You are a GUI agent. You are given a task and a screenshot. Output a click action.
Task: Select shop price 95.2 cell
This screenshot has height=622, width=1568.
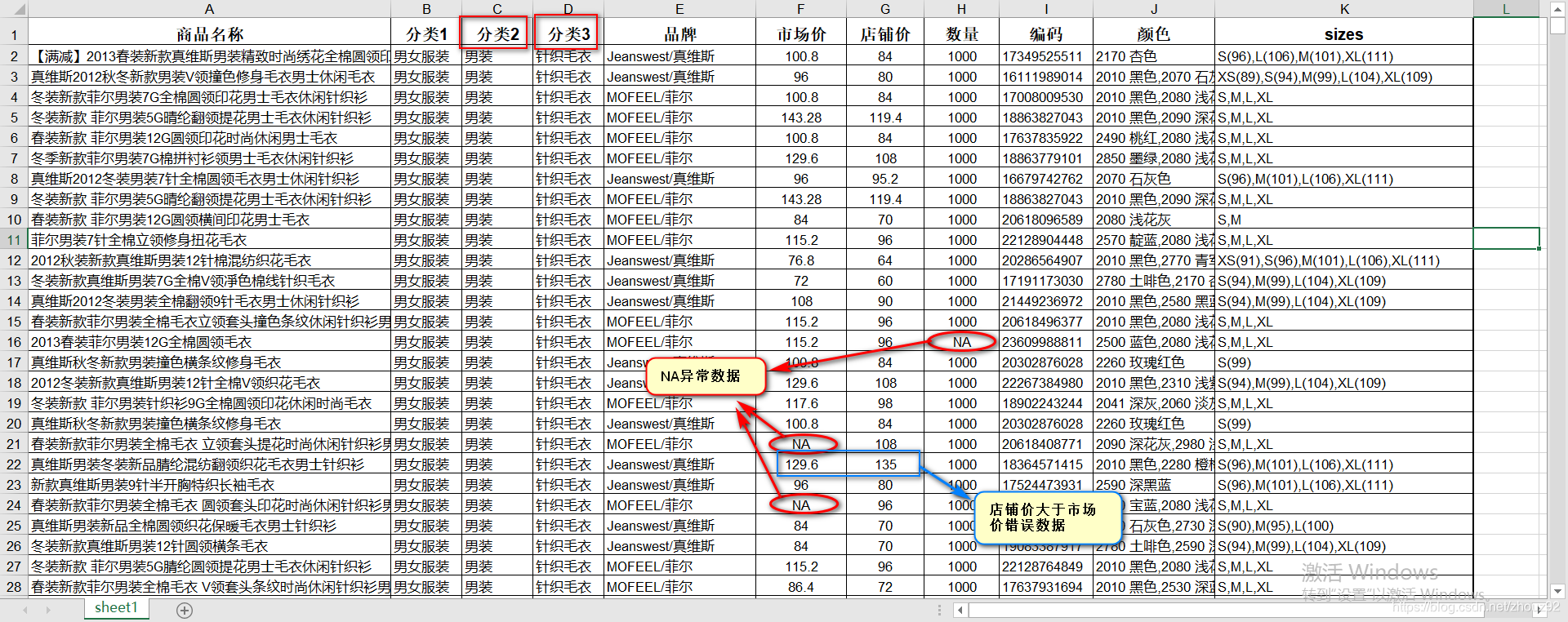(x=885, y=179)
